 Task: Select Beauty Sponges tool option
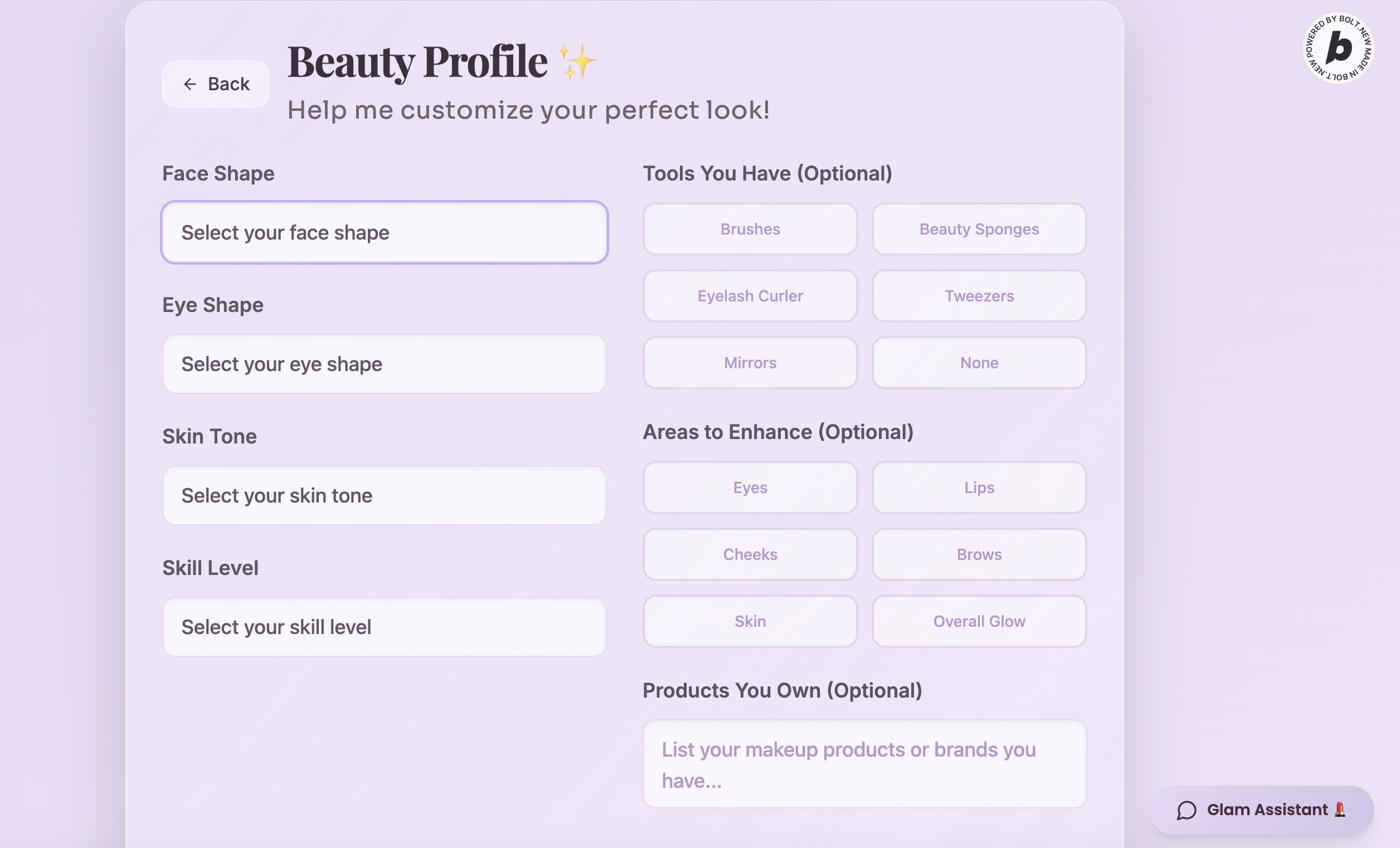click(x=979, y=229)
